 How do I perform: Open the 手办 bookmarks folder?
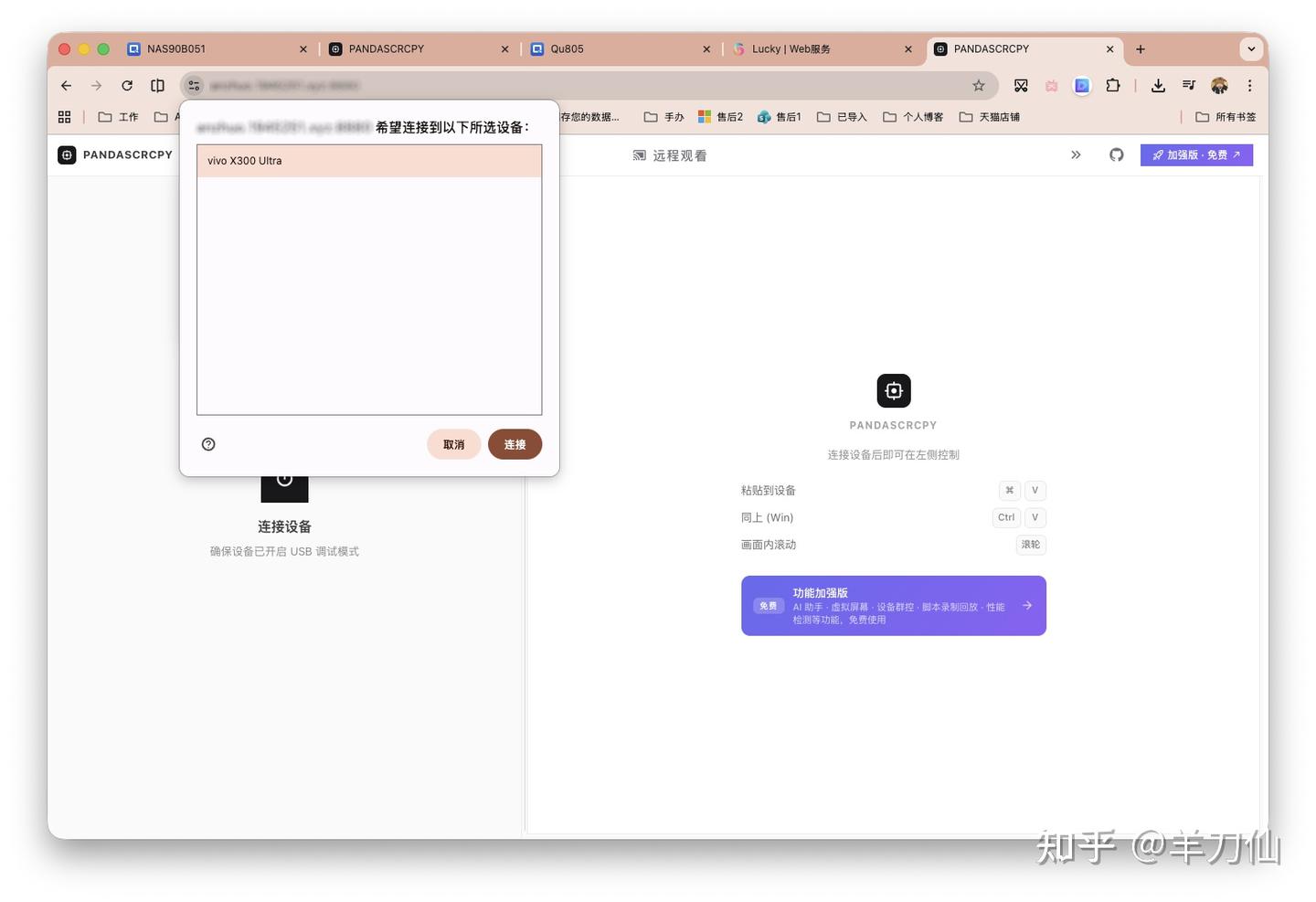click(663, 117)
